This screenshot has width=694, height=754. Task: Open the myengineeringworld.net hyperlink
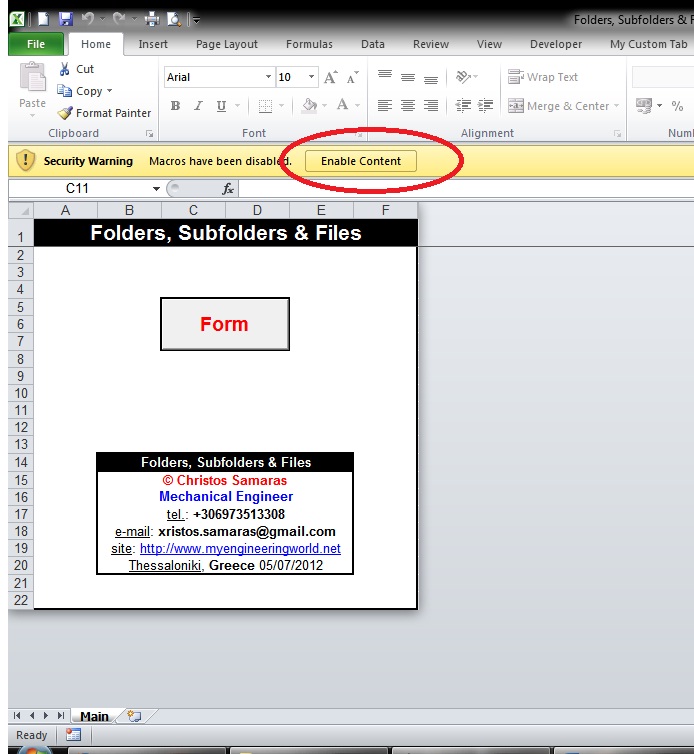pos(240,549)
